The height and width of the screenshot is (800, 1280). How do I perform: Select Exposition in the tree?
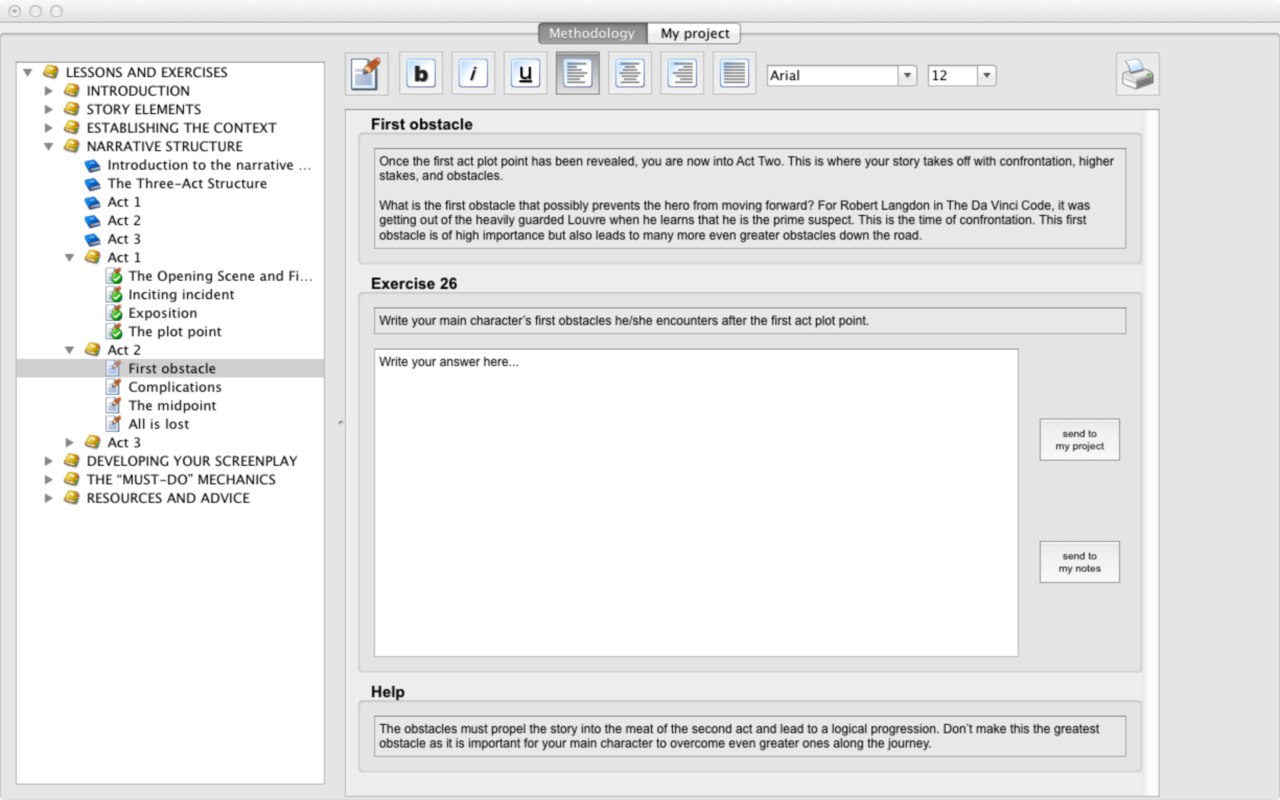tap(162, 313)
